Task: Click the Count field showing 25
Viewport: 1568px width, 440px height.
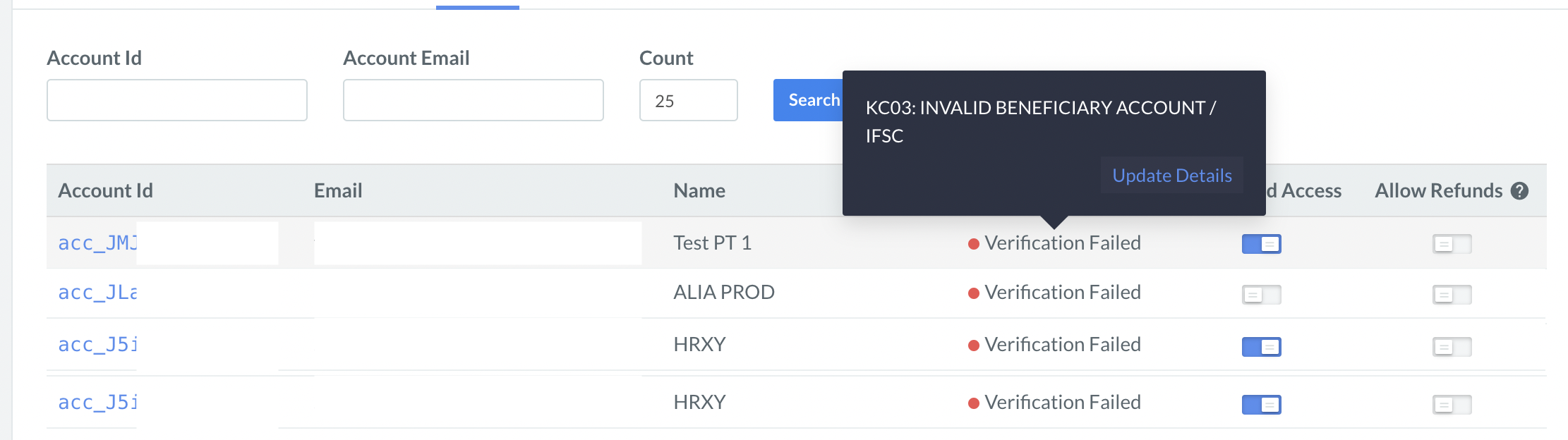Action: (x=689, y=100)
